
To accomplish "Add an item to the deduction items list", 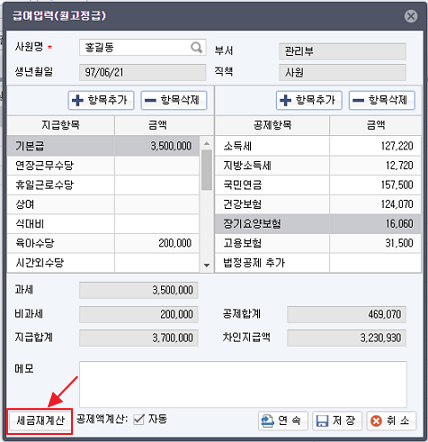I will (309, 100).
